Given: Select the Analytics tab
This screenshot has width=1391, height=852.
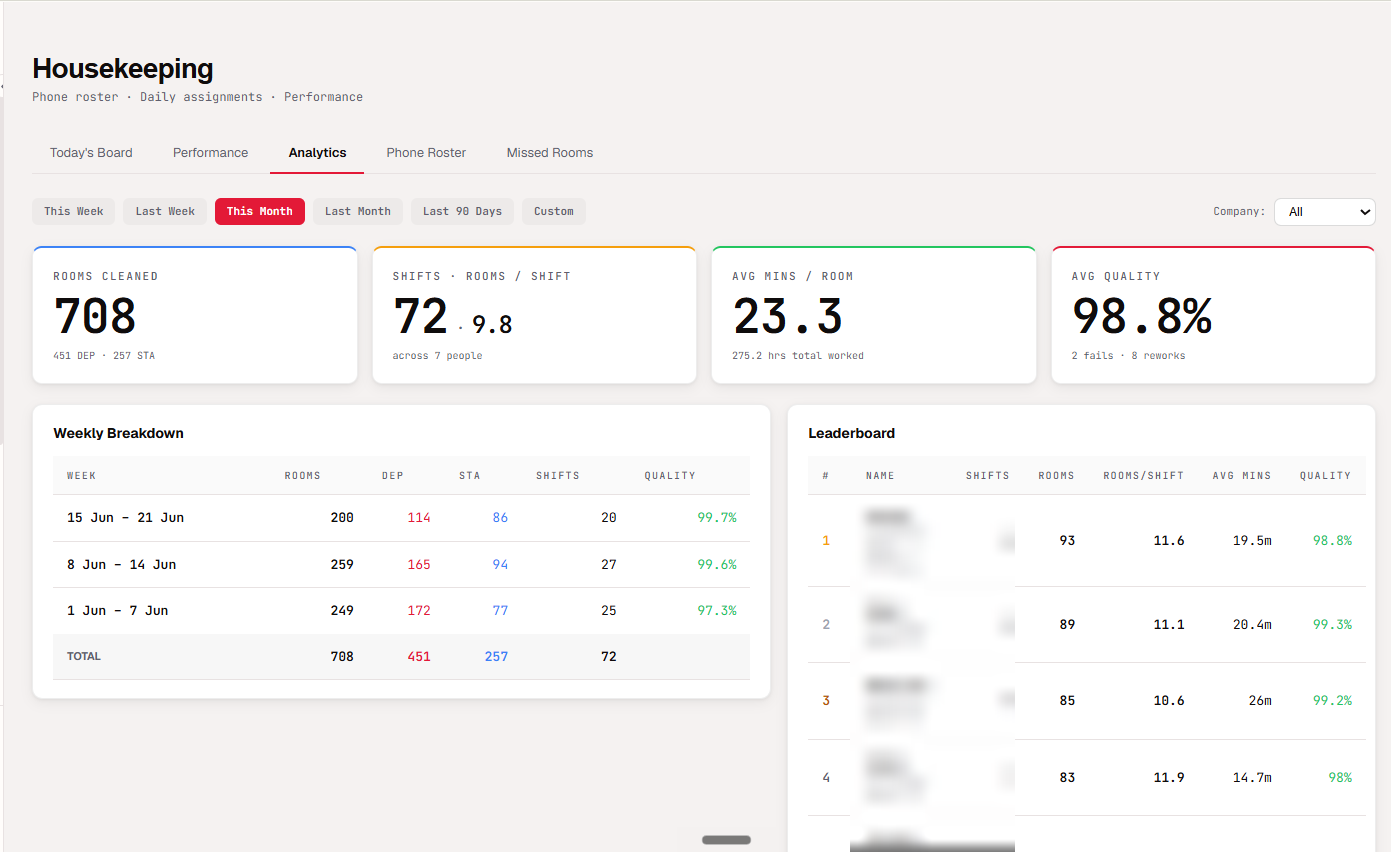Looking at the screenshot, I should coord(317,153).
